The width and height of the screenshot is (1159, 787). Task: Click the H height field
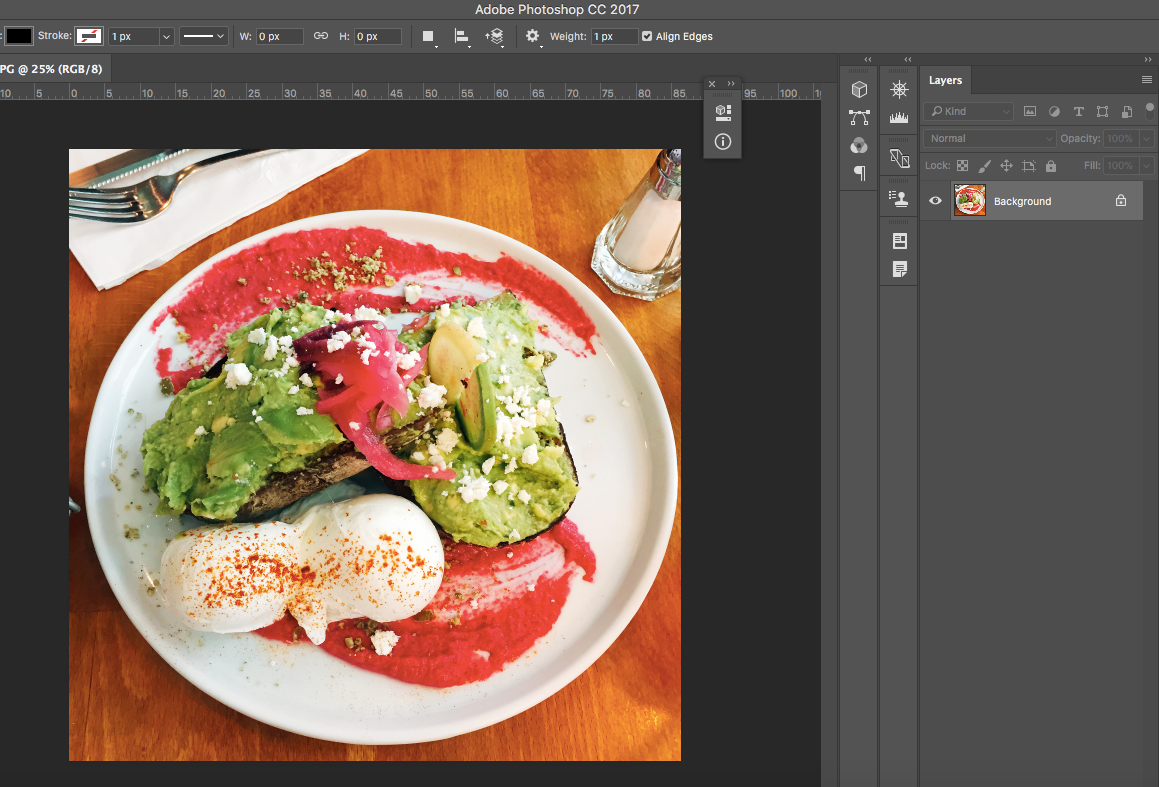[378, 36]
